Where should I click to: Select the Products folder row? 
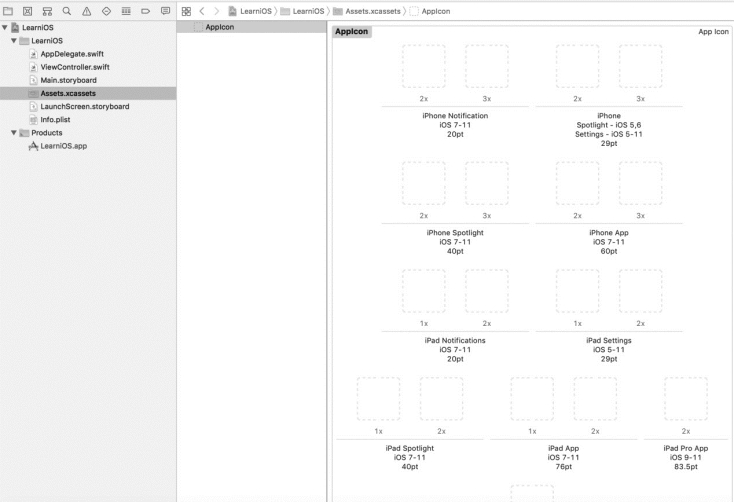pos(88,133)
